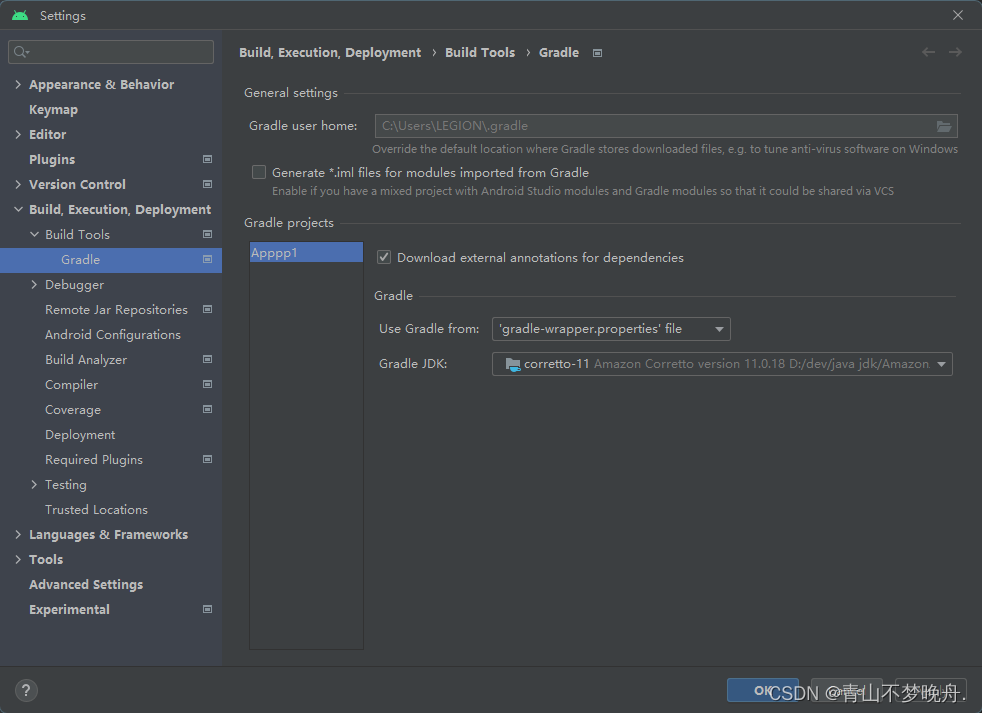This screenshot has width=982, height=713.
Task: Click Build Tools in the breadcrumb
Action: pyautogui.click(x=480, y=53)
